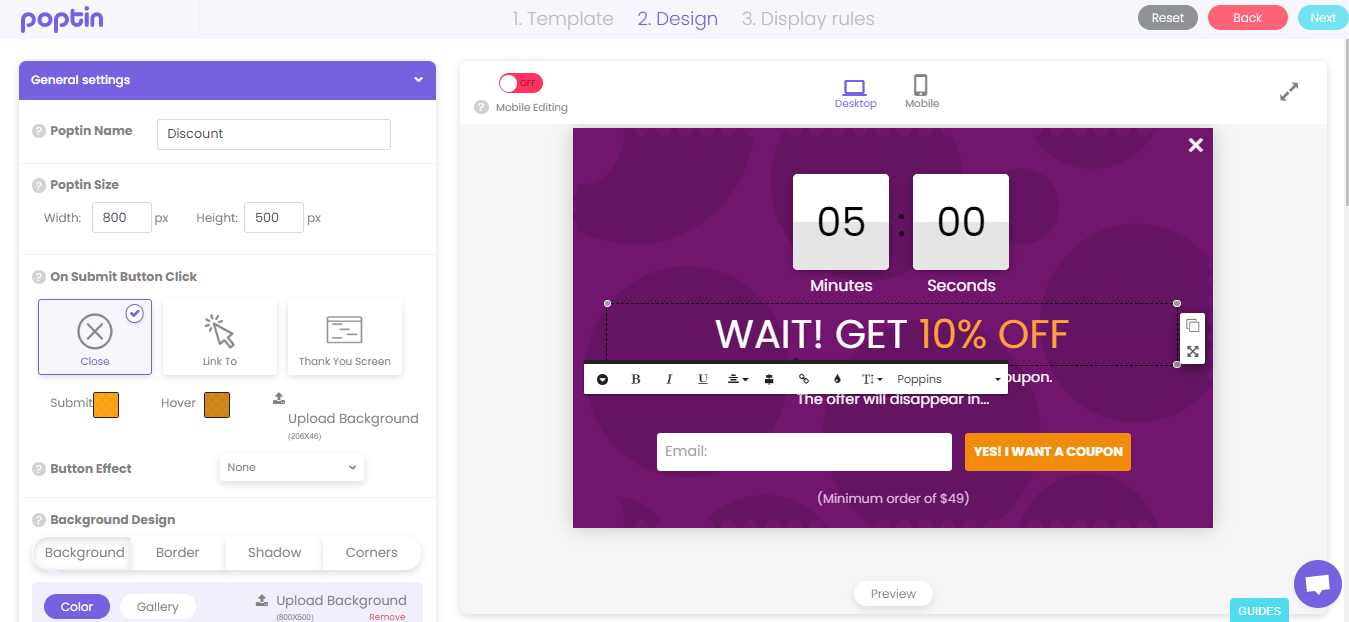
Task: Click the Preview button below the popup
Action: tap(893, 593)
